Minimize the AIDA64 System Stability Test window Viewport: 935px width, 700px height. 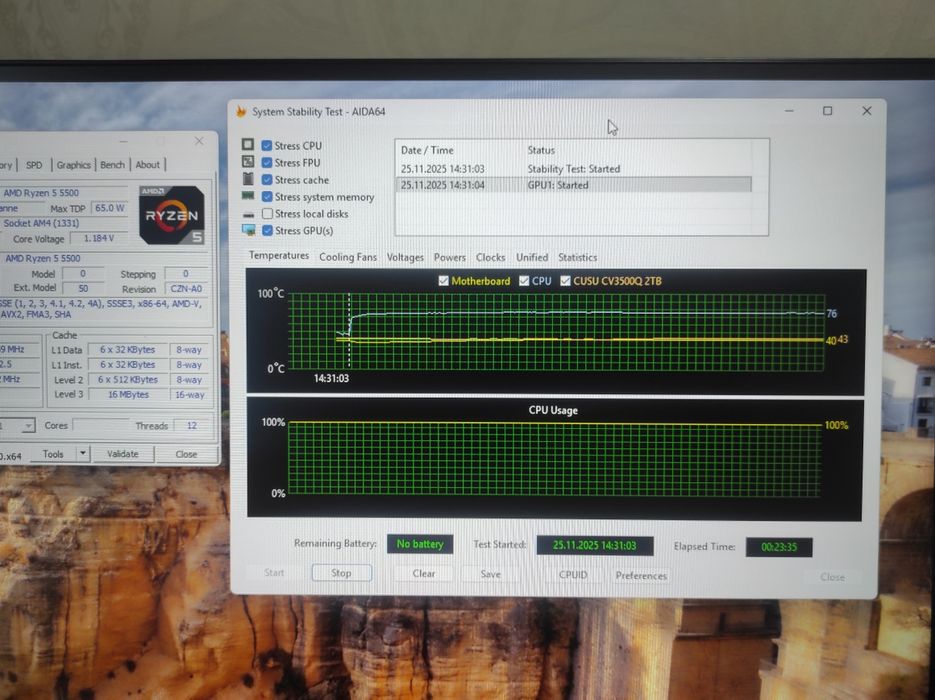[x=789, y=111]
